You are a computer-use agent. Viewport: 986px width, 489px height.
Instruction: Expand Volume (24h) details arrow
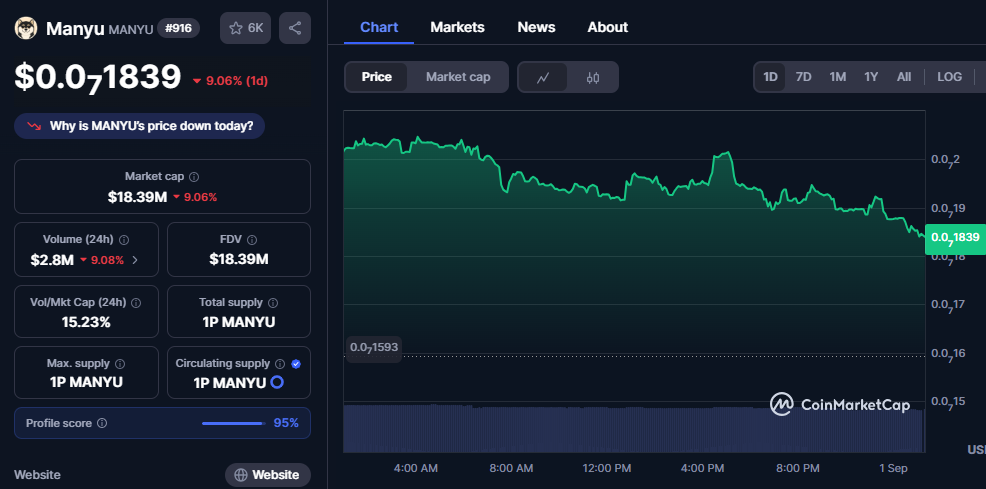tap(135, 260)
